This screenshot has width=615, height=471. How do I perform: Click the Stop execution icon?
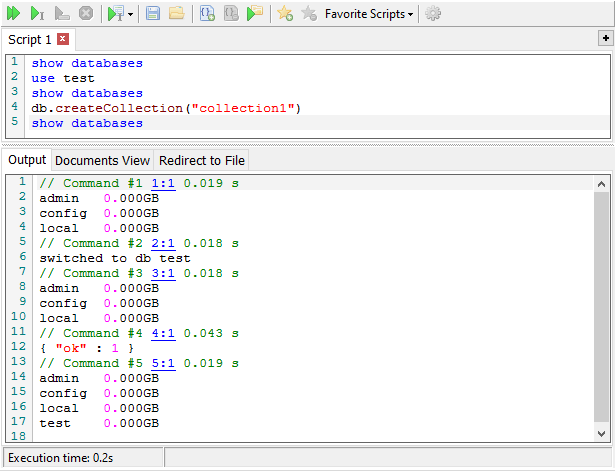(x=86, y=14)
